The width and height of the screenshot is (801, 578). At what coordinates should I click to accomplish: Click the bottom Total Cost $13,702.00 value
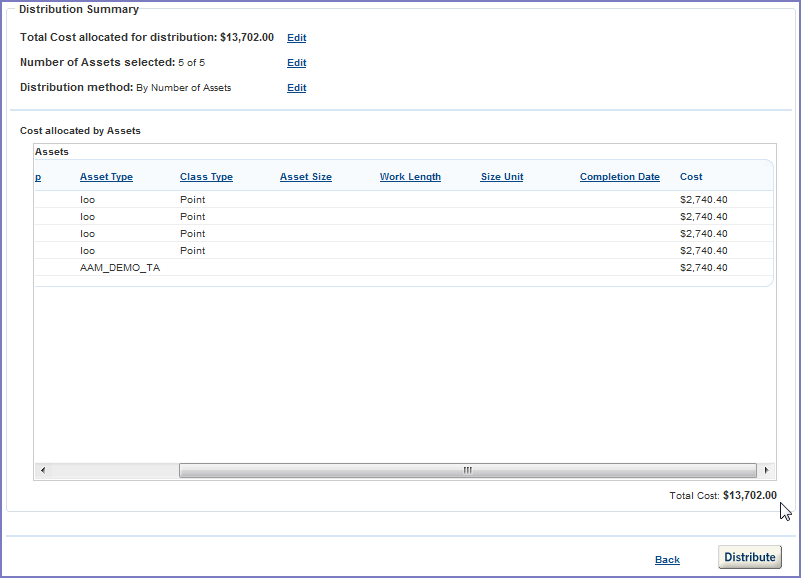749,495
